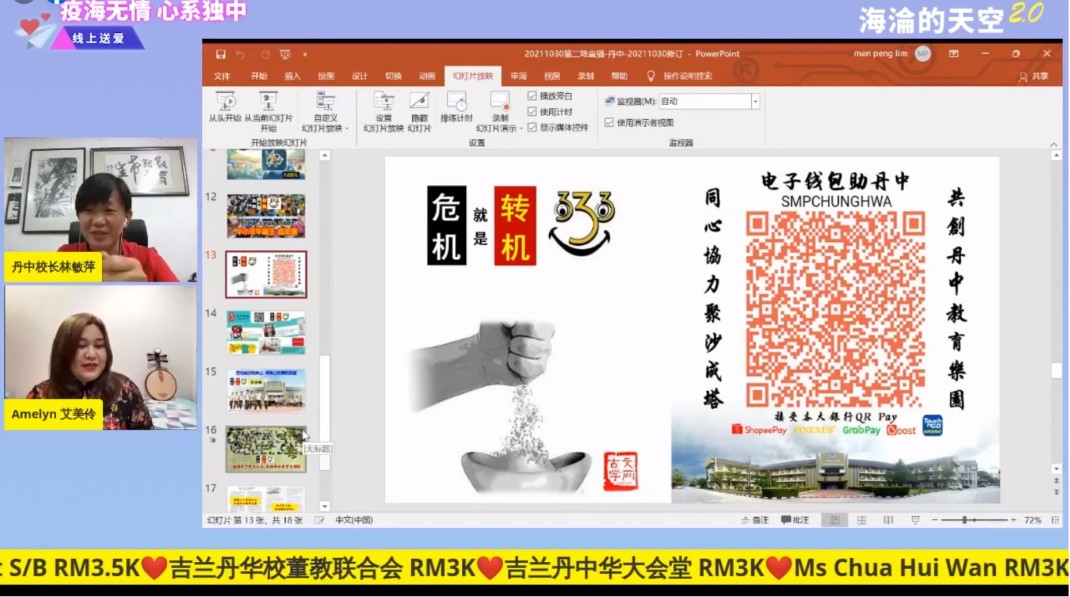The height and width of the screenshot is (597, 1070).
Task: Select slide 14 thumbnail in slide panel
Action: point(266,332)
